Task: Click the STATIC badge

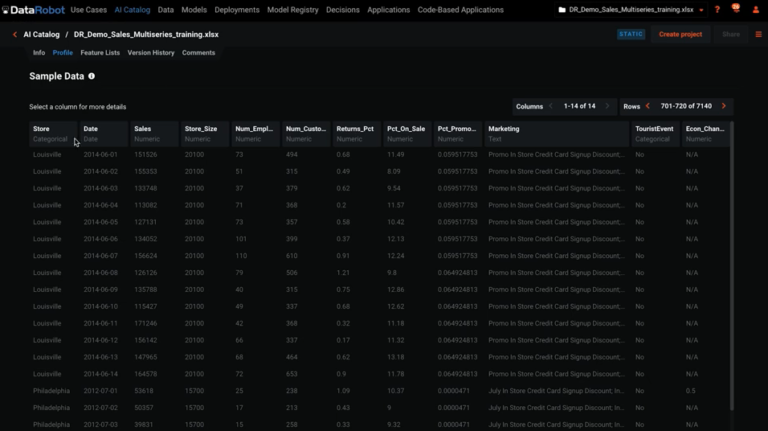Action: click(631, 34)
